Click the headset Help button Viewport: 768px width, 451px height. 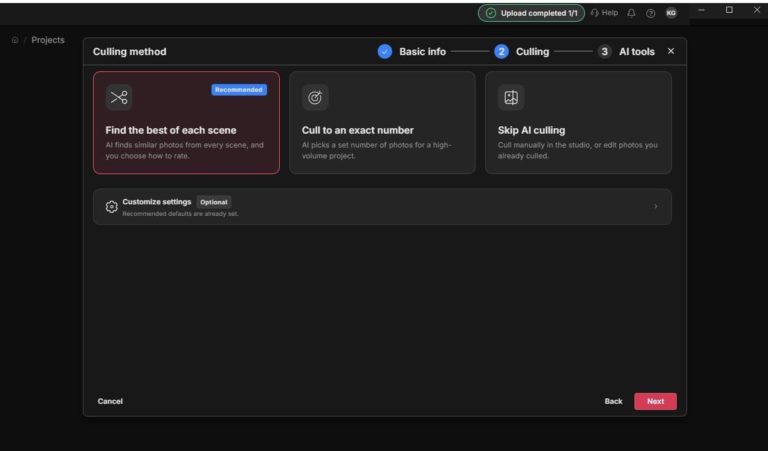pos(604,13)
